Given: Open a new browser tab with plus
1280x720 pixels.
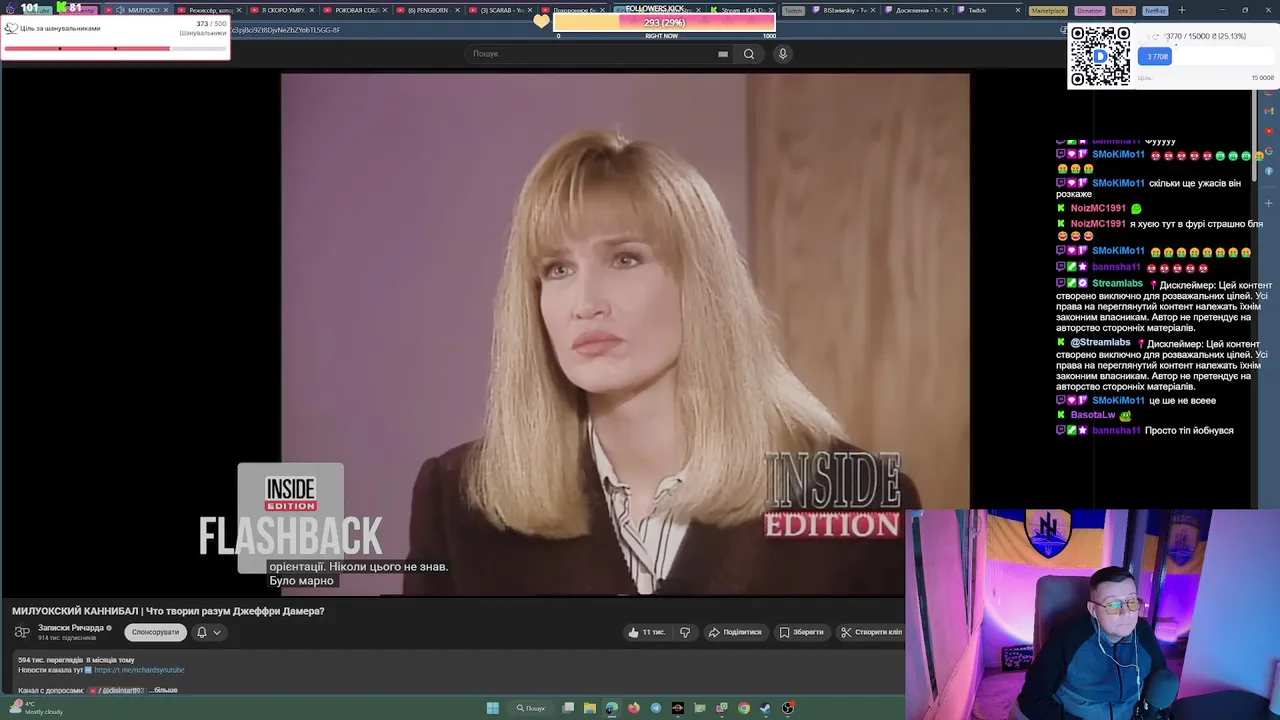Looking at the screenshot, I should pyautogui.click(x=1181, y=10).
